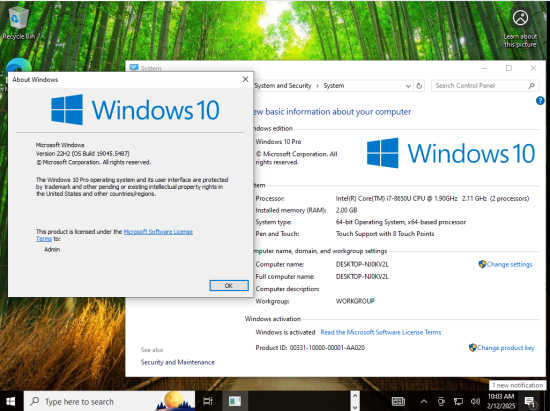550x411 pixels.
Task: Click the Windows is activated text
Action: pos(285,332)
